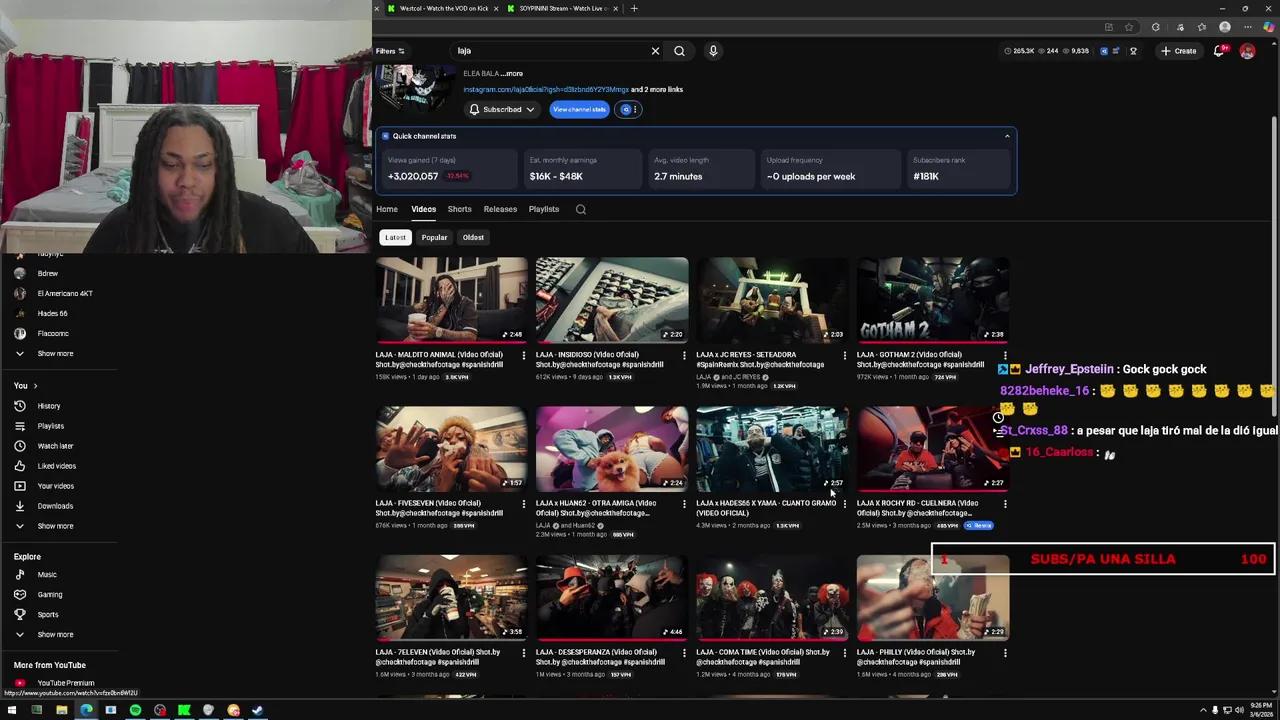The height and width of the screenshot is (720, 1280).
Task: Open the three-dot menu on GOTHAM 2 video
Action: 1005,355
